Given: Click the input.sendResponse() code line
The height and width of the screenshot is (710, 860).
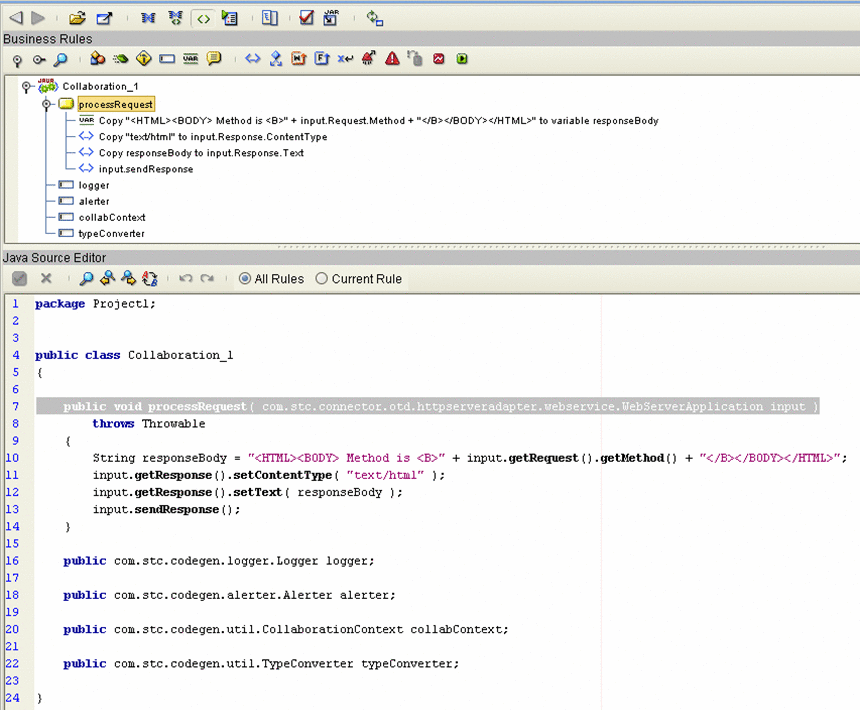Looking at the screenshot, I should pyautogui.click(x=166, y=509).
